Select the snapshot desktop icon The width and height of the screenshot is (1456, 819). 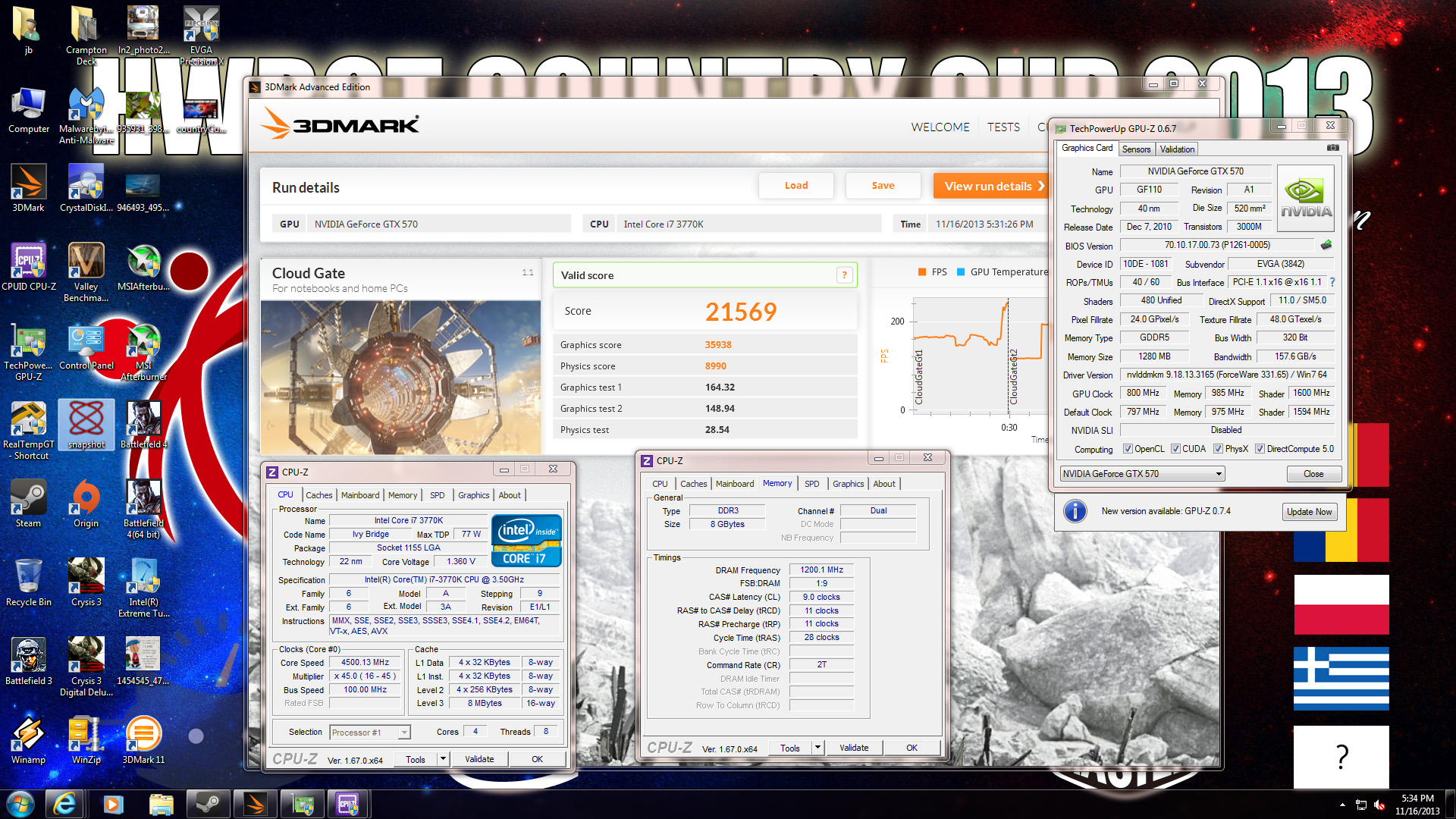point(86,425)
